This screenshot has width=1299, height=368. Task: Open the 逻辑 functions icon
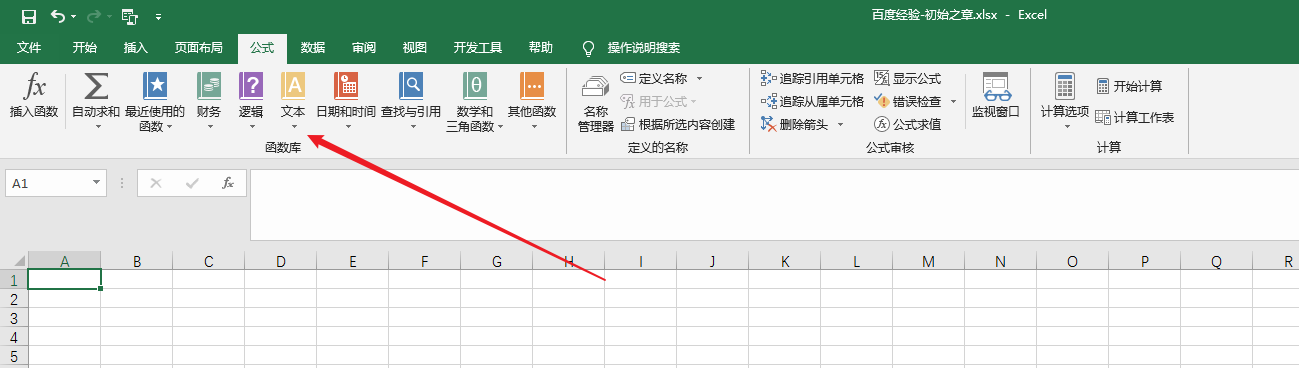tap(252, 86)
